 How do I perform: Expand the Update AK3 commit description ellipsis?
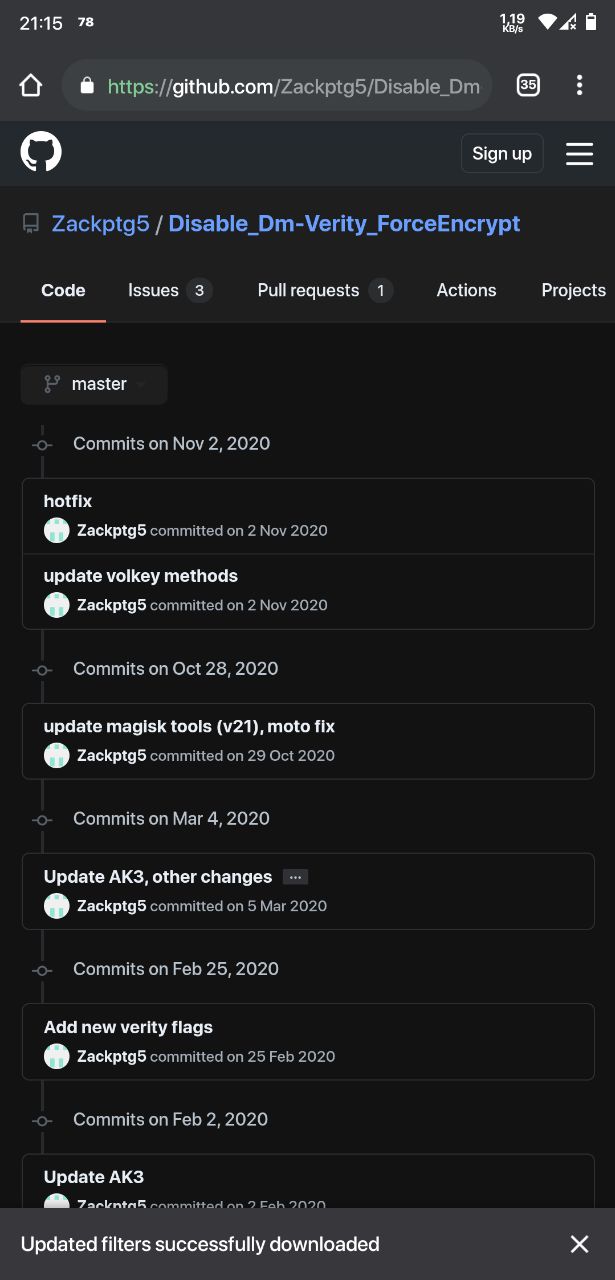coord(295,877)
